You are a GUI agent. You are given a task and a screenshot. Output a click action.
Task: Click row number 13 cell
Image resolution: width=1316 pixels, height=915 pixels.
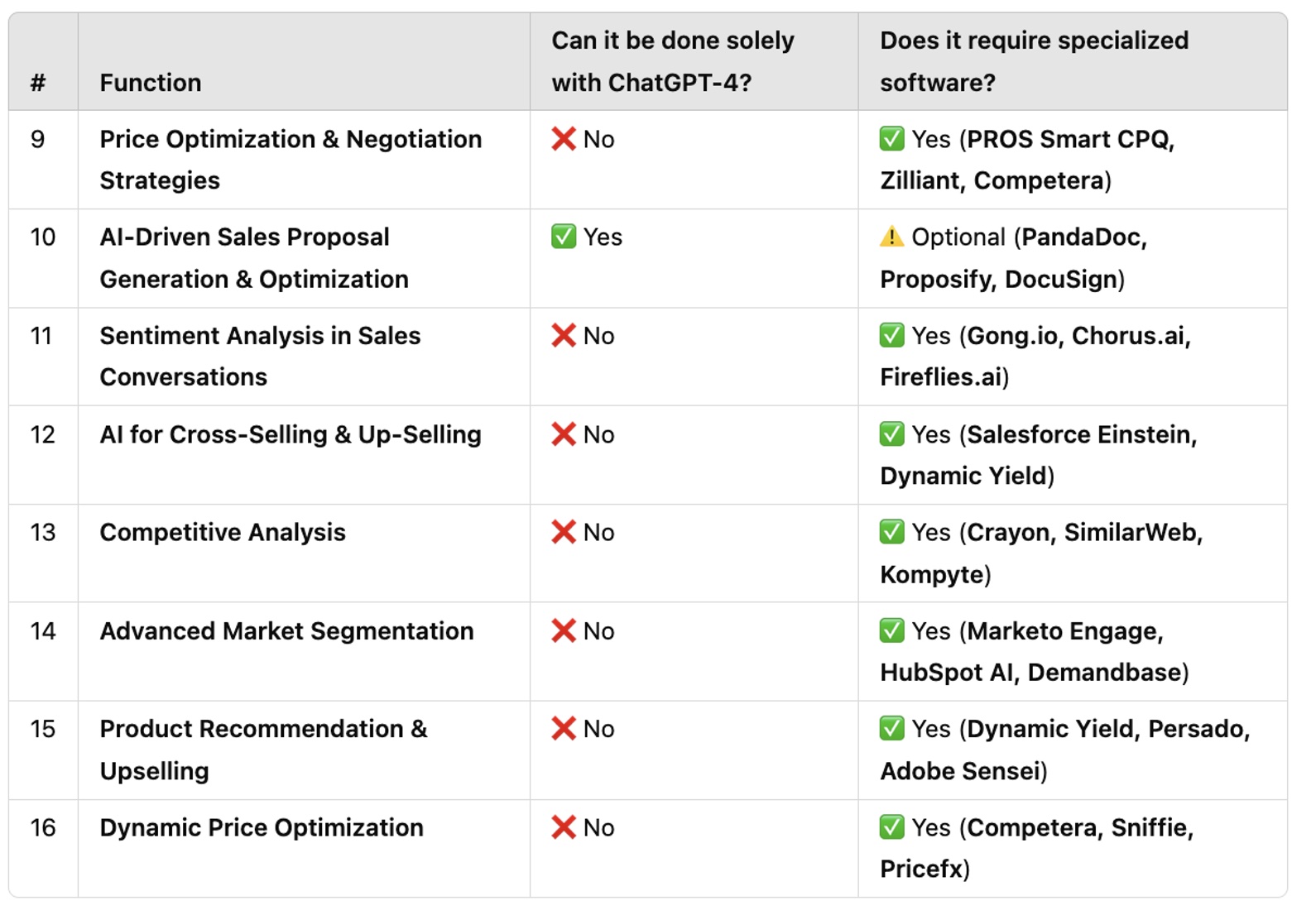(43, 533)
